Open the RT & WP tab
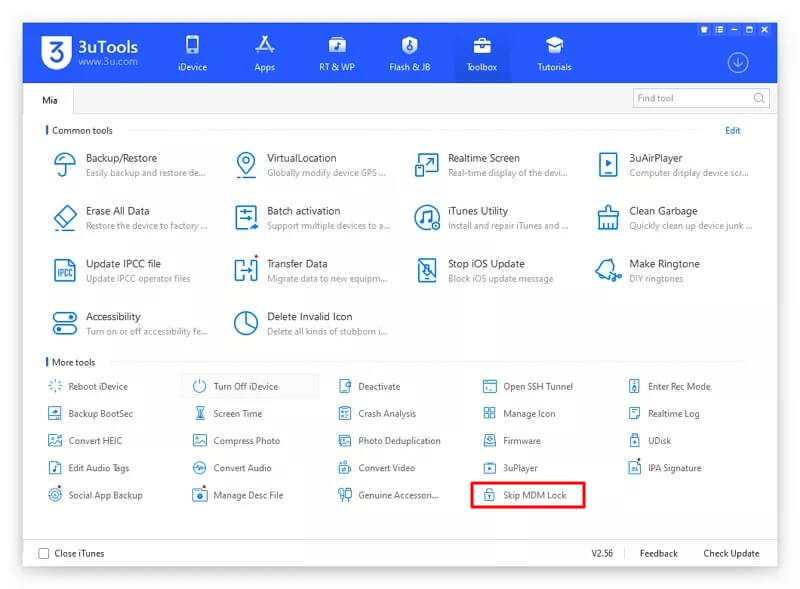The height and width of the screenshot is (589, 800). [337, 53]
